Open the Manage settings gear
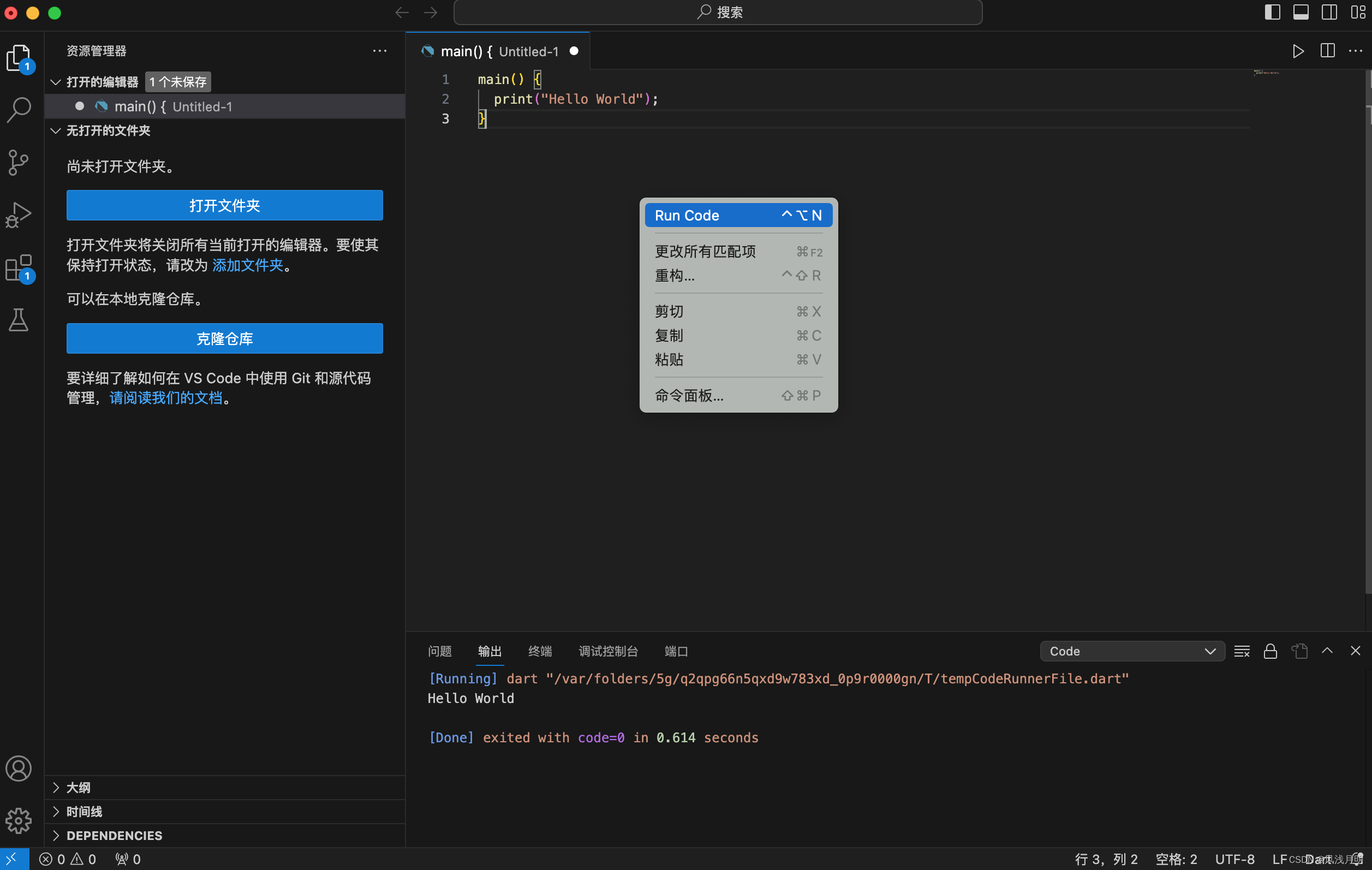Screen dimensions: 1372x870 [19, 821]
